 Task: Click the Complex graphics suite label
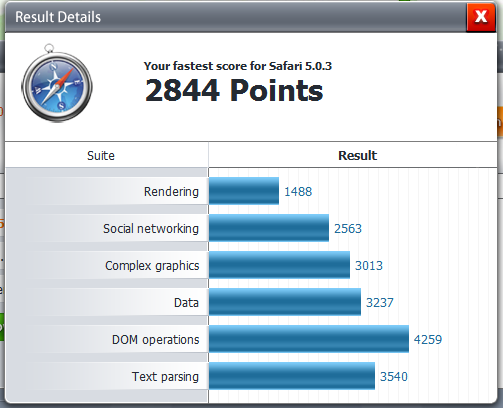152,266
